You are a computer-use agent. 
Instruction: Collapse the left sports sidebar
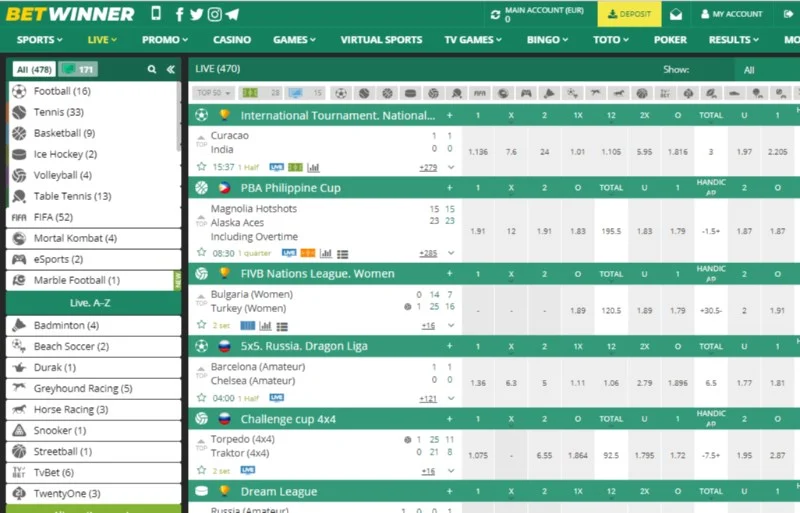170,69
